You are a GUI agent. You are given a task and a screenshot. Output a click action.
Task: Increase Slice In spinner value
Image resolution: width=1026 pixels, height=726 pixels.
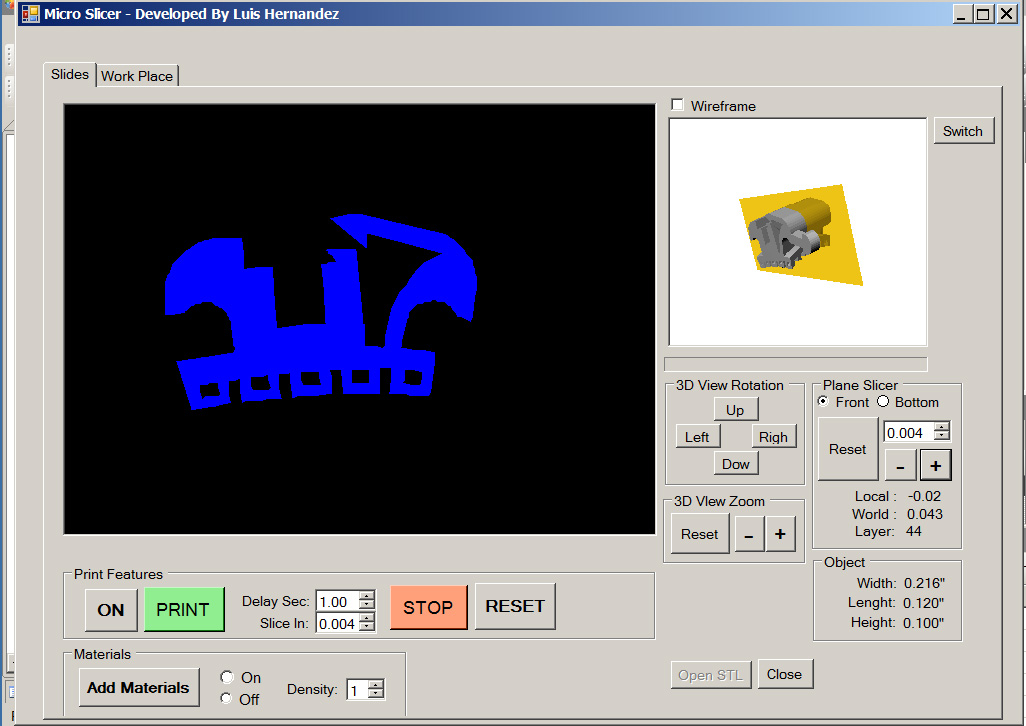click(368, 618)
